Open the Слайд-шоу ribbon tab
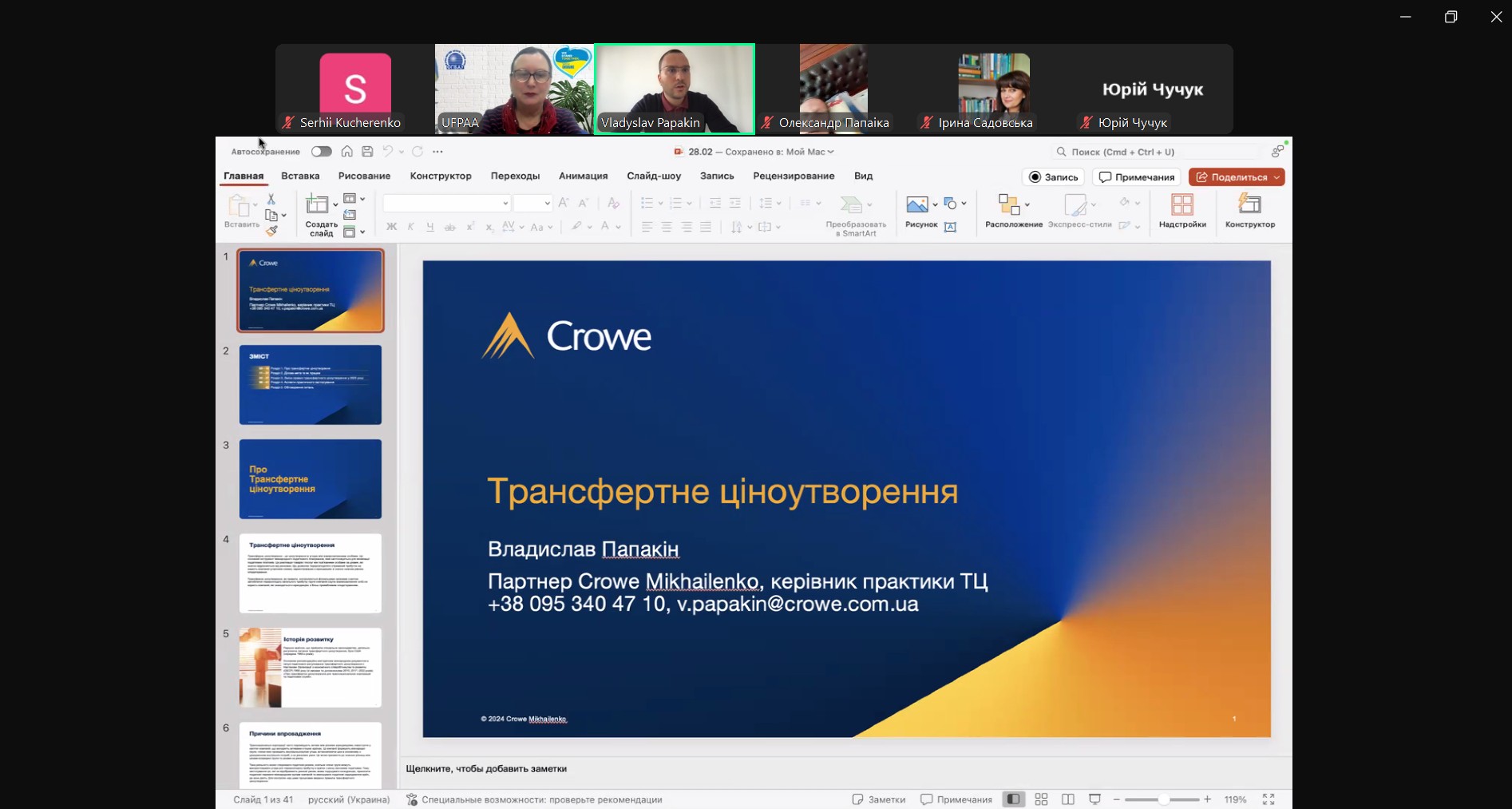The image size is (1512, 809). (x=654, y=176)
